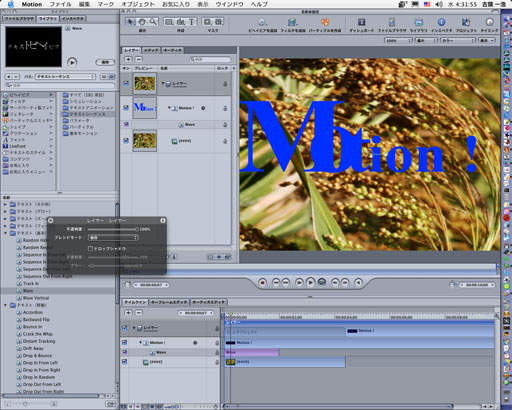Toggle Motion ! checkbox in timeline list

click(x=125, y=342)
